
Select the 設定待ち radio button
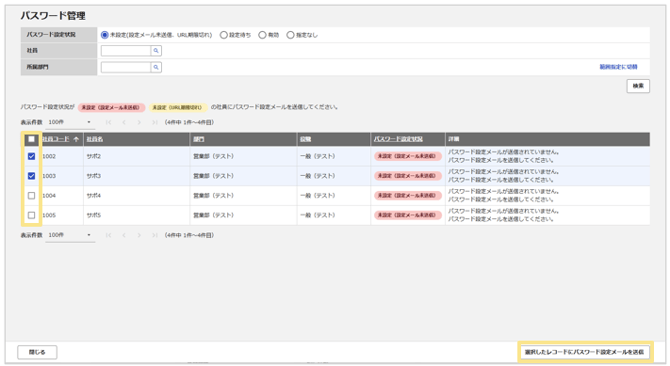coord(223,35)
